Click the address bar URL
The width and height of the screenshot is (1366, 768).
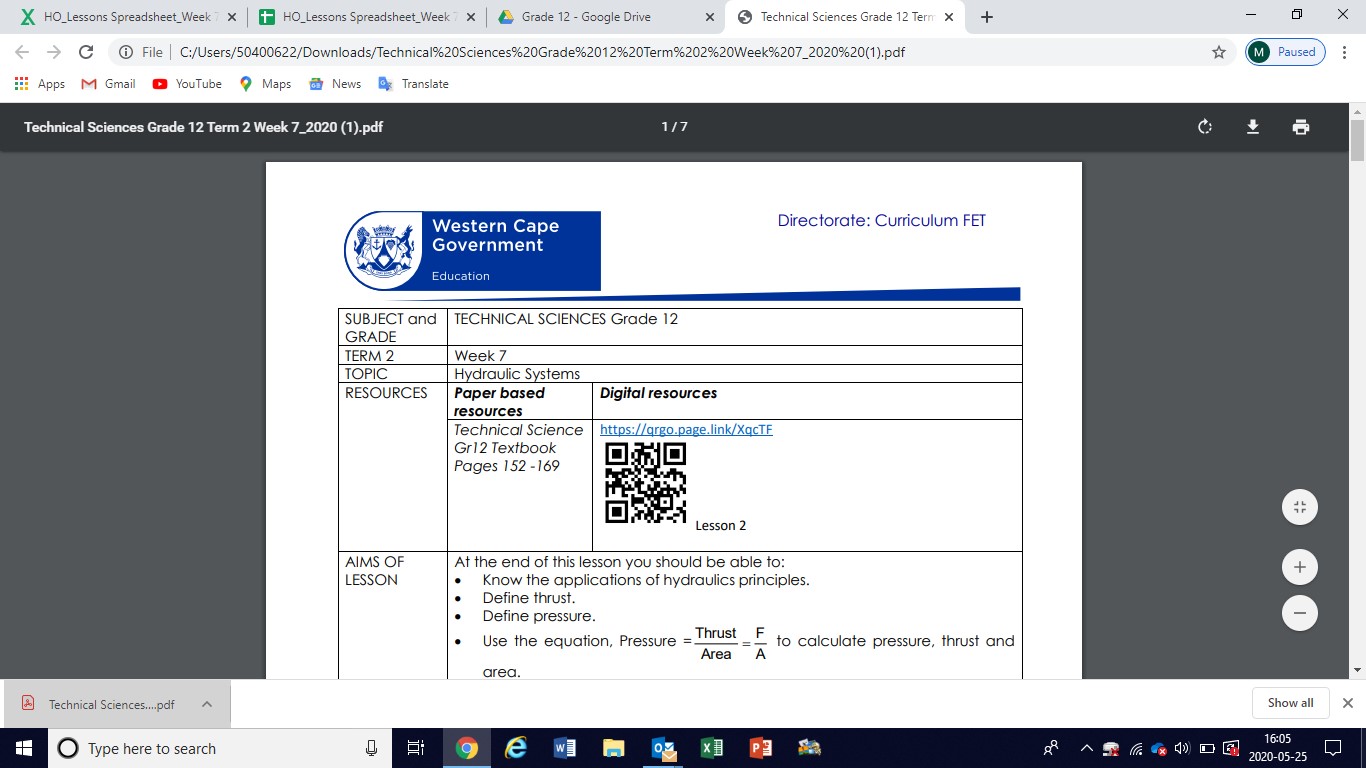click(542, 52)
